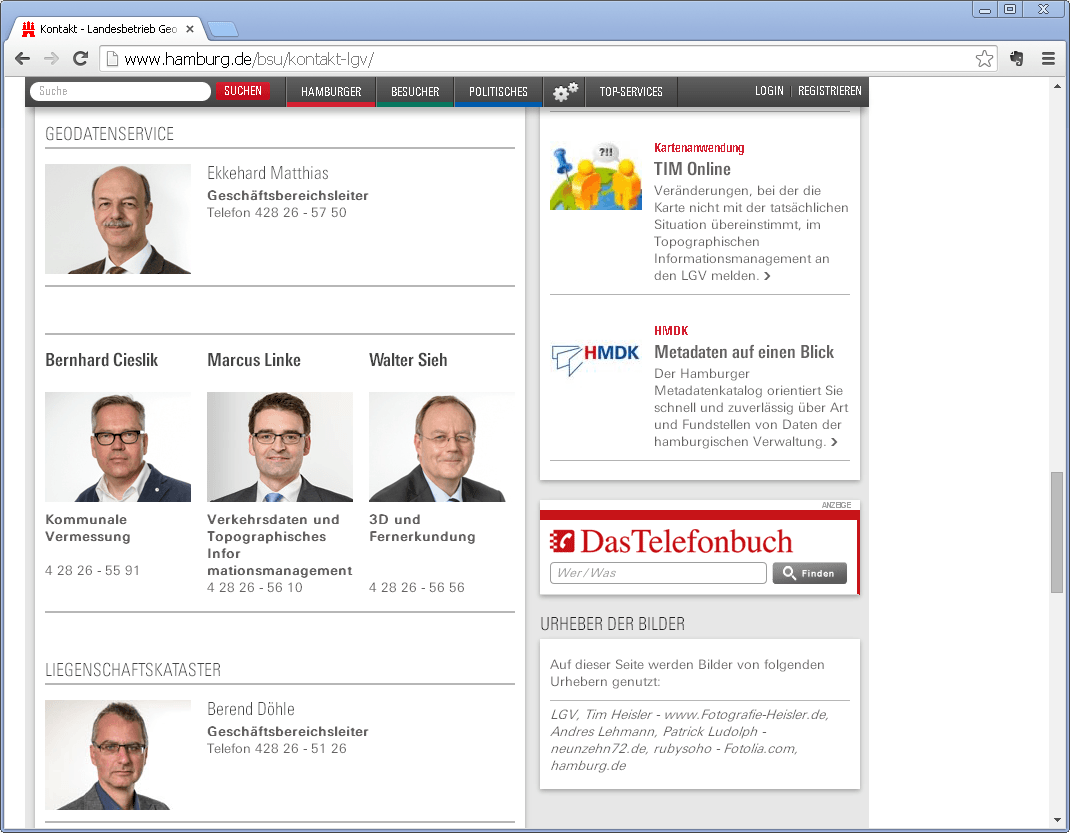The image size is (1070, 833).
Task: Open the gear icon in the navigation bar
Action: (564, 91)
